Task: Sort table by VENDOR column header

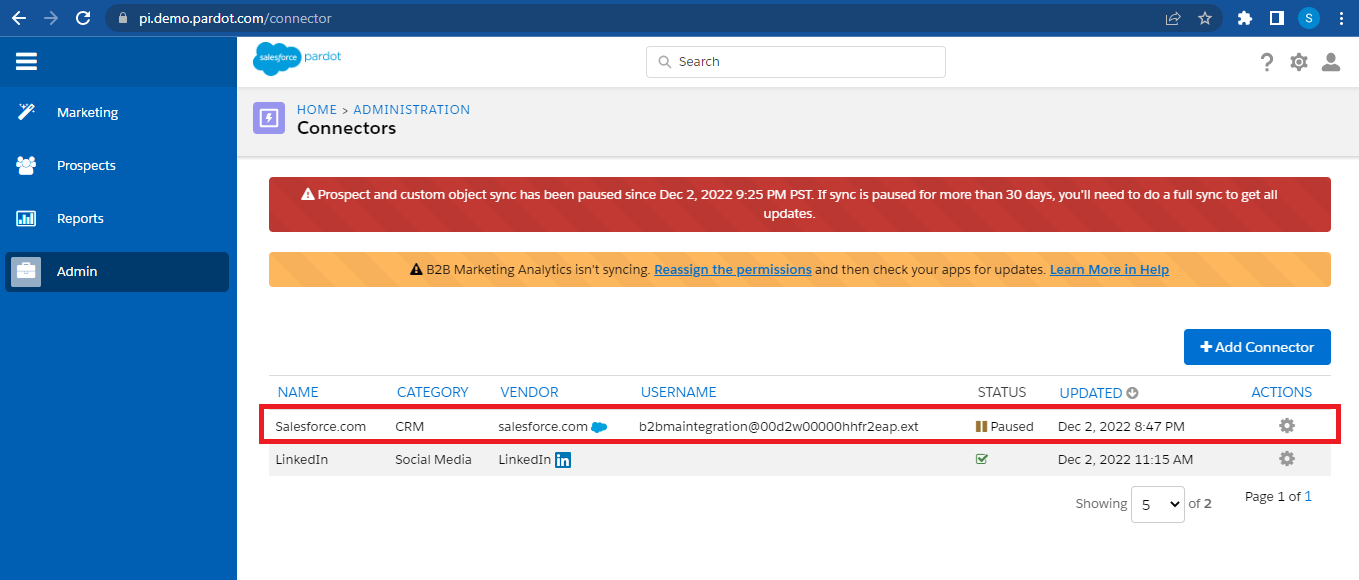Action: [529, 392]
